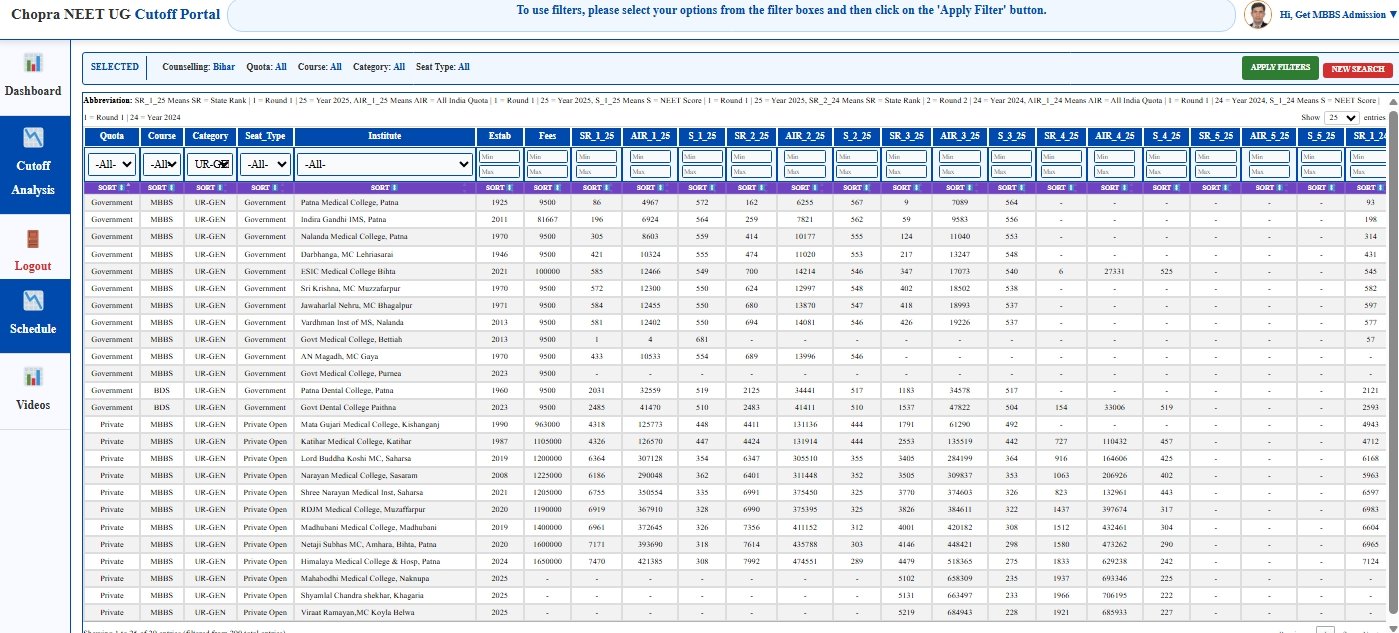Open Schedule using its sidebar icon
The height and width of the screenshot is (633, 1399).
click(x=34, y=301)
